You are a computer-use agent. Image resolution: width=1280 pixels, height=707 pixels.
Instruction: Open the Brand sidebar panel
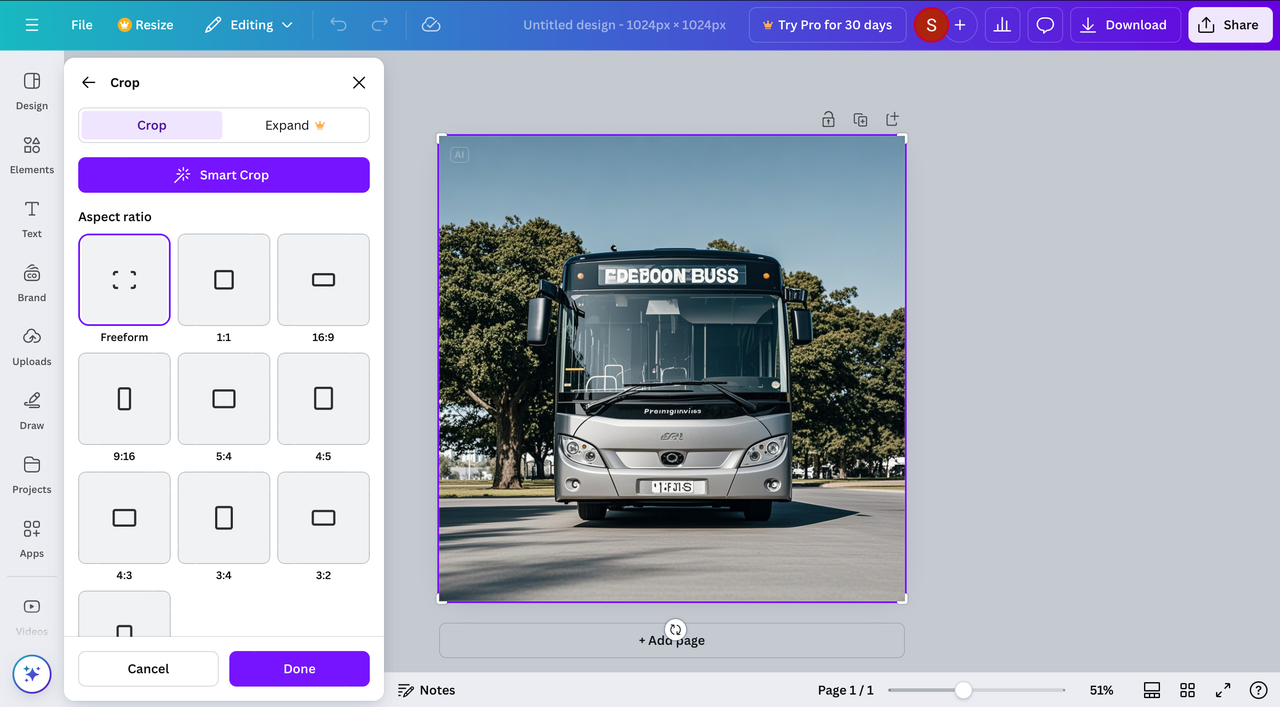[x=32, y=283]
